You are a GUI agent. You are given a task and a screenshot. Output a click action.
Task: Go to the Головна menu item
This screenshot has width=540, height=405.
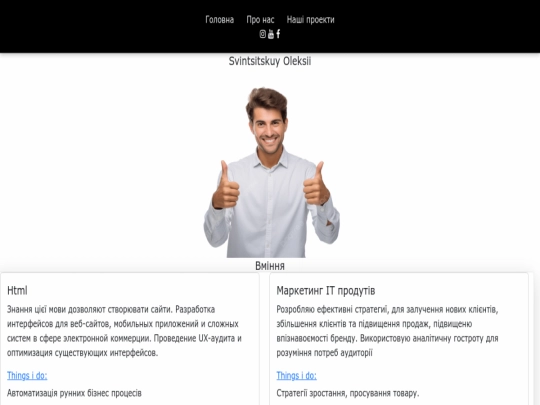(219, 20)
